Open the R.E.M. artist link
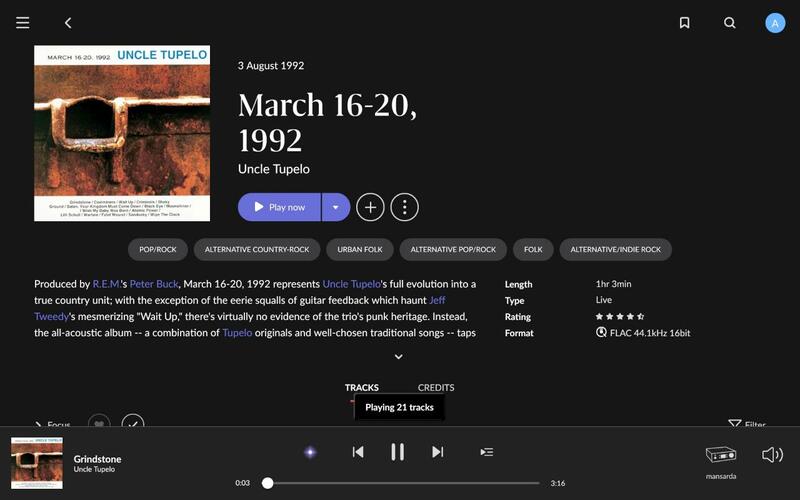The height and width of the screenshot is (500, 800). pos(107,284)
